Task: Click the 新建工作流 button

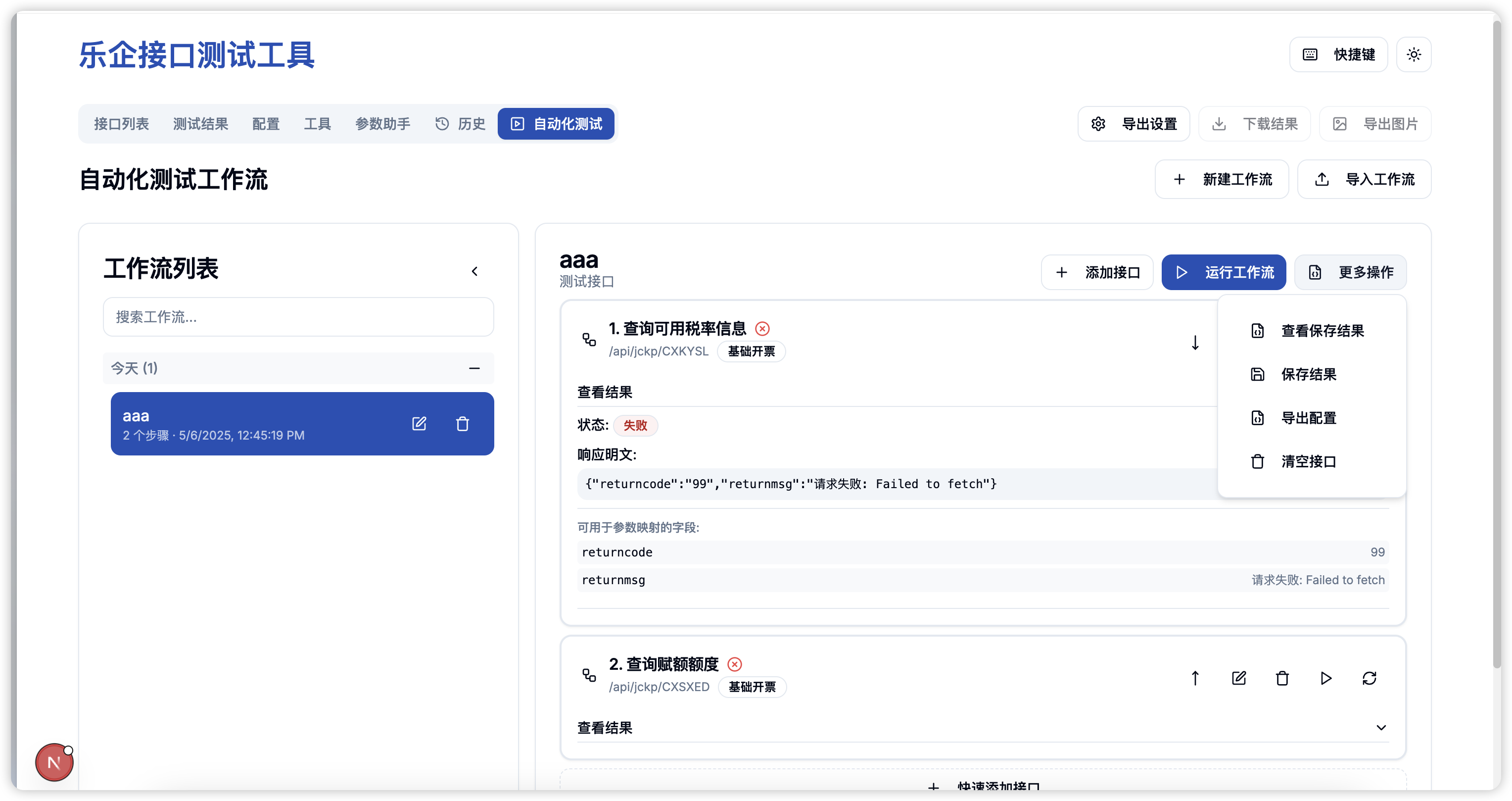Action: coord(1222,179)
